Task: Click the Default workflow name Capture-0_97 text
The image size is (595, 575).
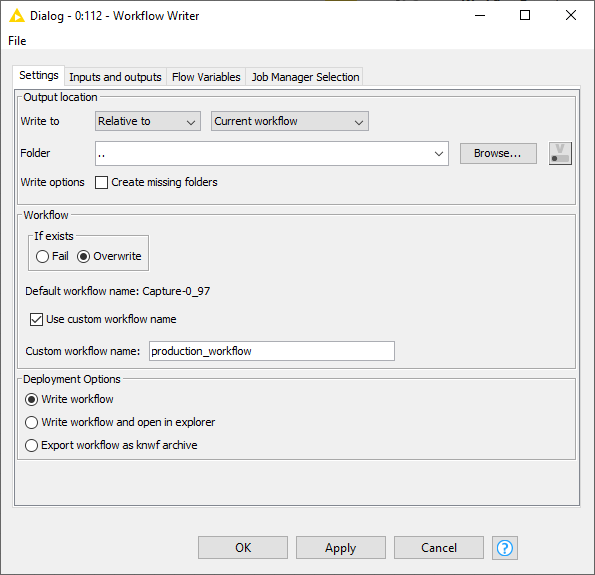Action: pos(118,291)
